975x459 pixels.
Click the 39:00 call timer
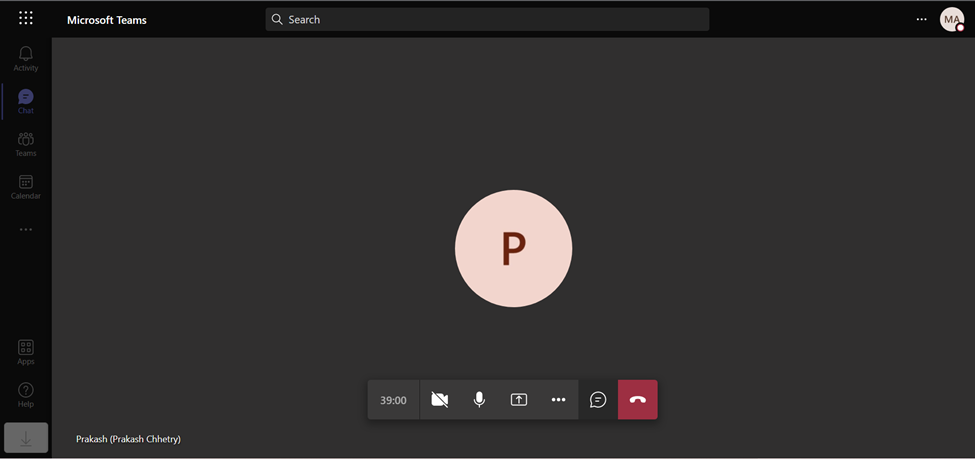[394, 400]
